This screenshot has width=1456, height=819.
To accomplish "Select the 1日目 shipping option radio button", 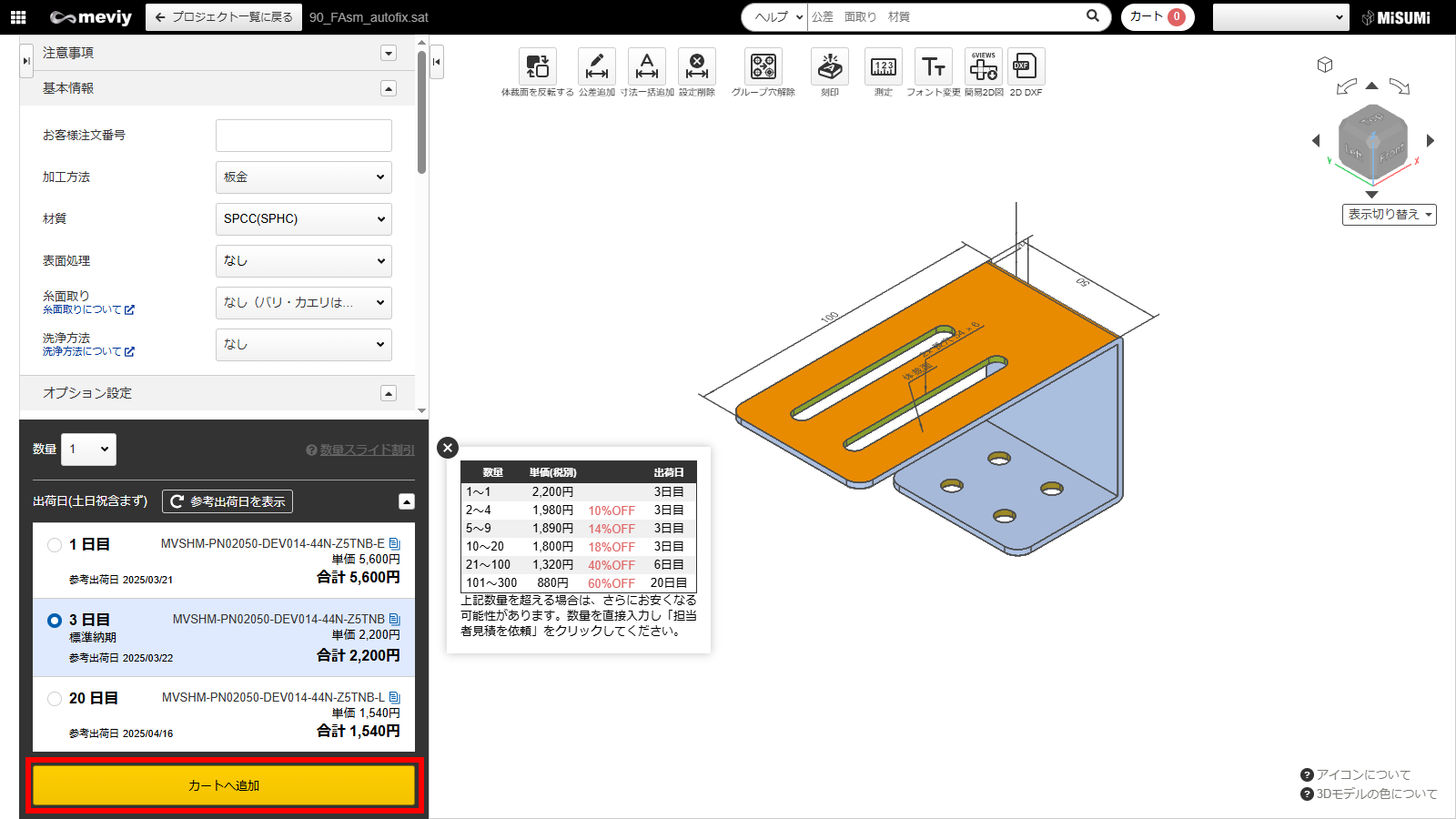I will pos(55,545).
